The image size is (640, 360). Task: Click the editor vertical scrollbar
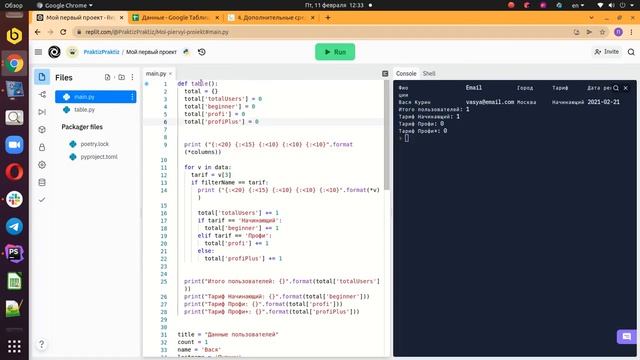tap(386, 135)
